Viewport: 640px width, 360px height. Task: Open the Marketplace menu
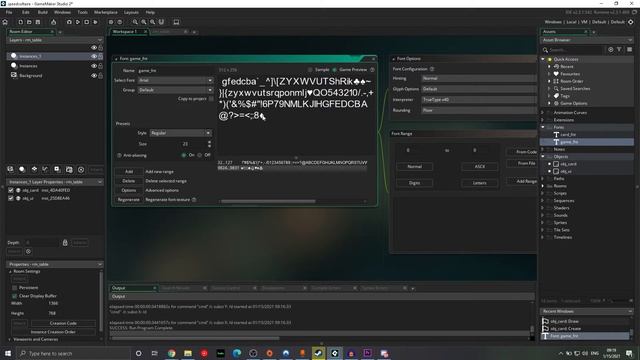coord(106,12)
